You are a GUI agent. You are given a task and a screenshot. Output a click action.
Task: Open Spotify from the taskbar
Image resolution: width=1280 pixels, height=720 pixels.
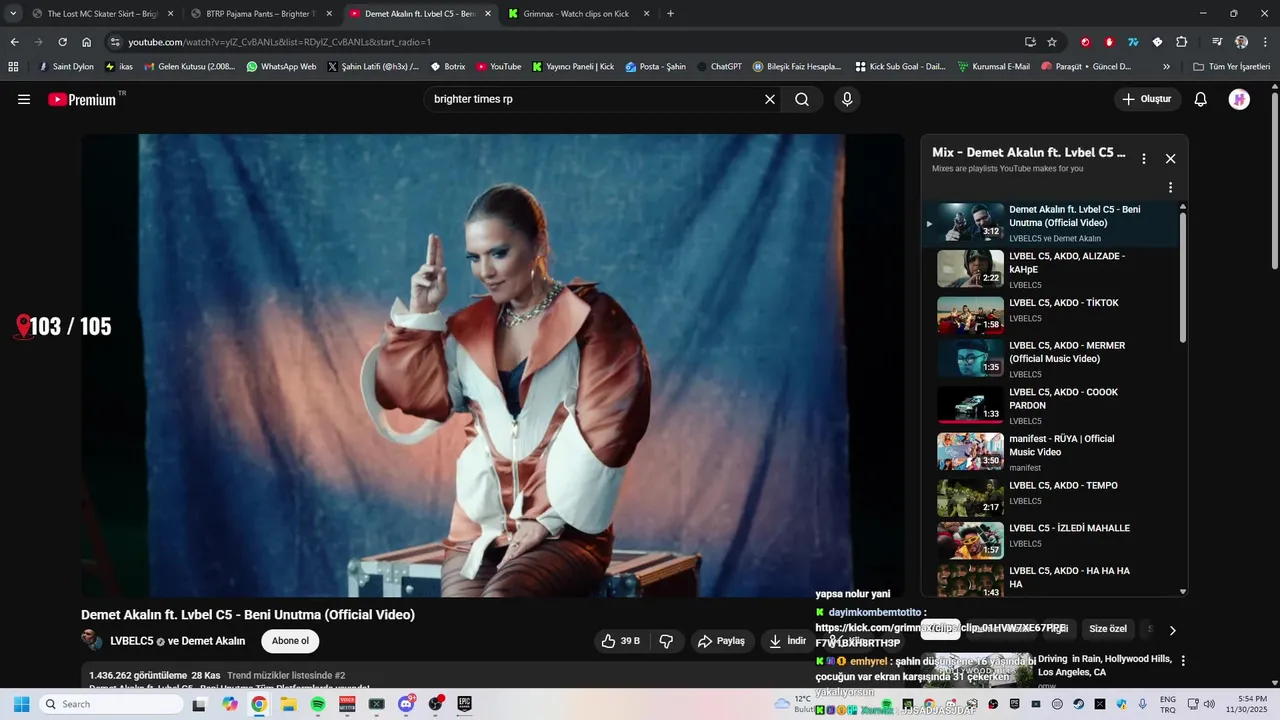(x=318, y=704)
